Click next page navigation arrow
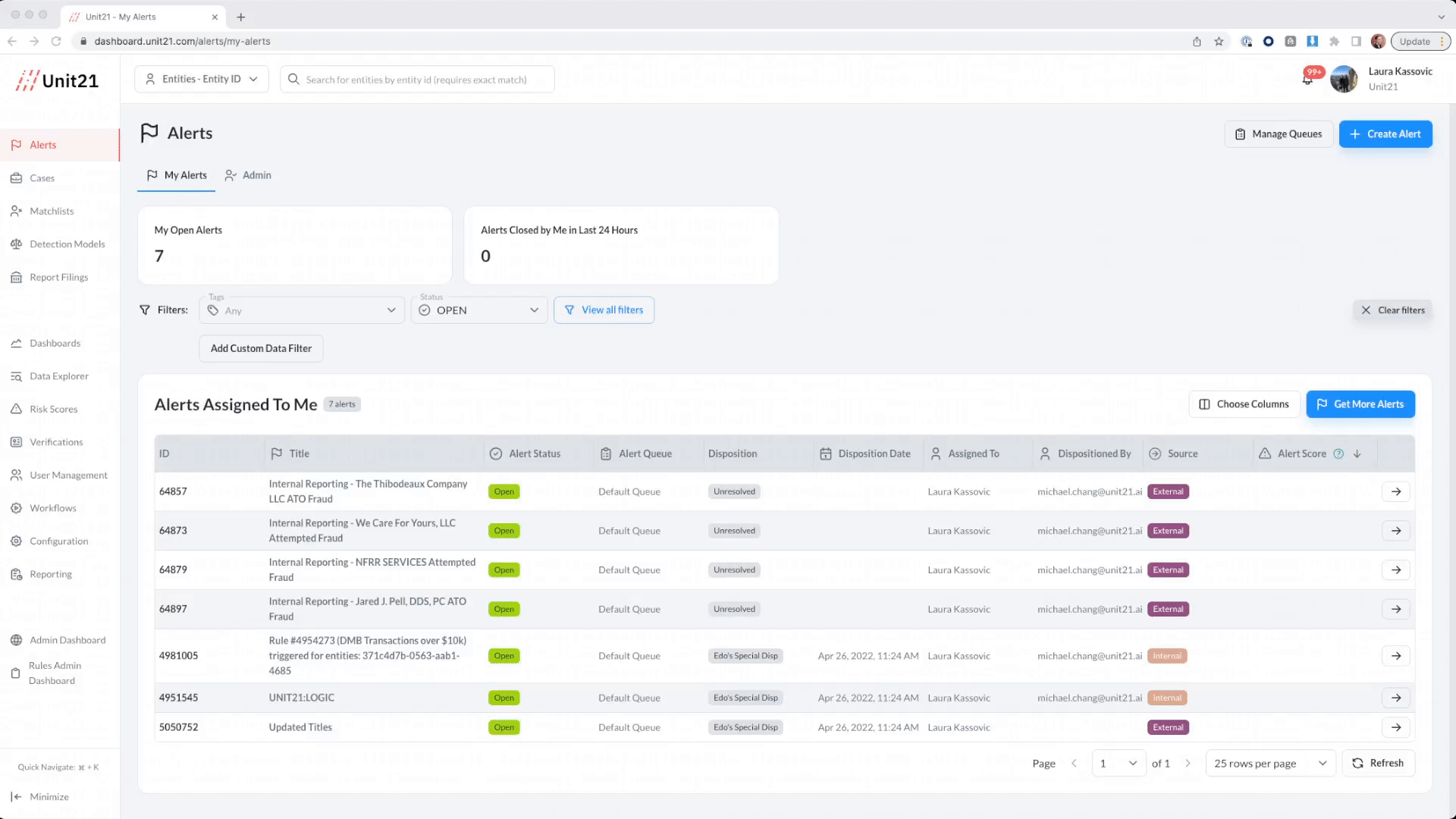Screen dimensions: 1456x819 (1189, 763)
